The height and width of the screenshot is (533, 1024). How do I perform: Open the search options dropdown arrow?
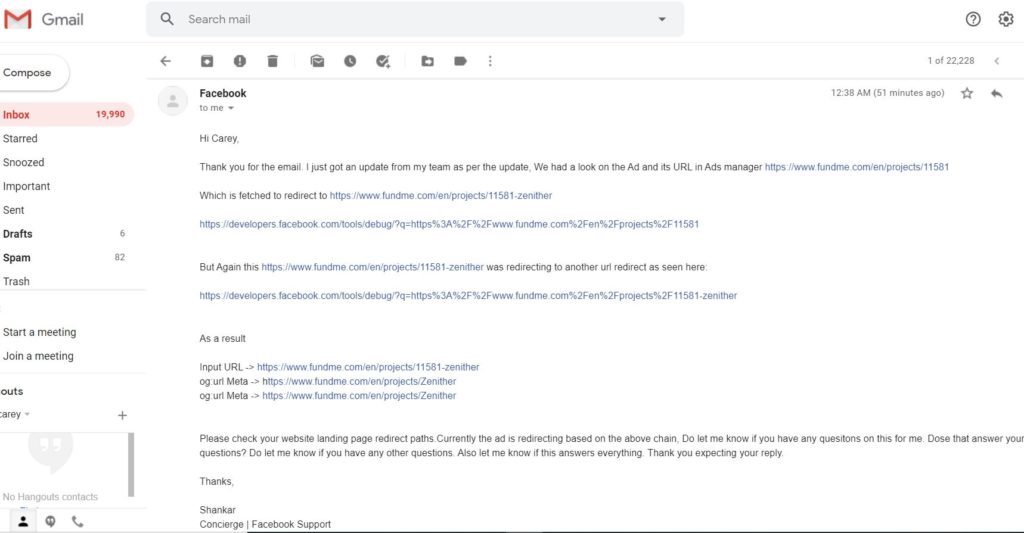[662, 19]
